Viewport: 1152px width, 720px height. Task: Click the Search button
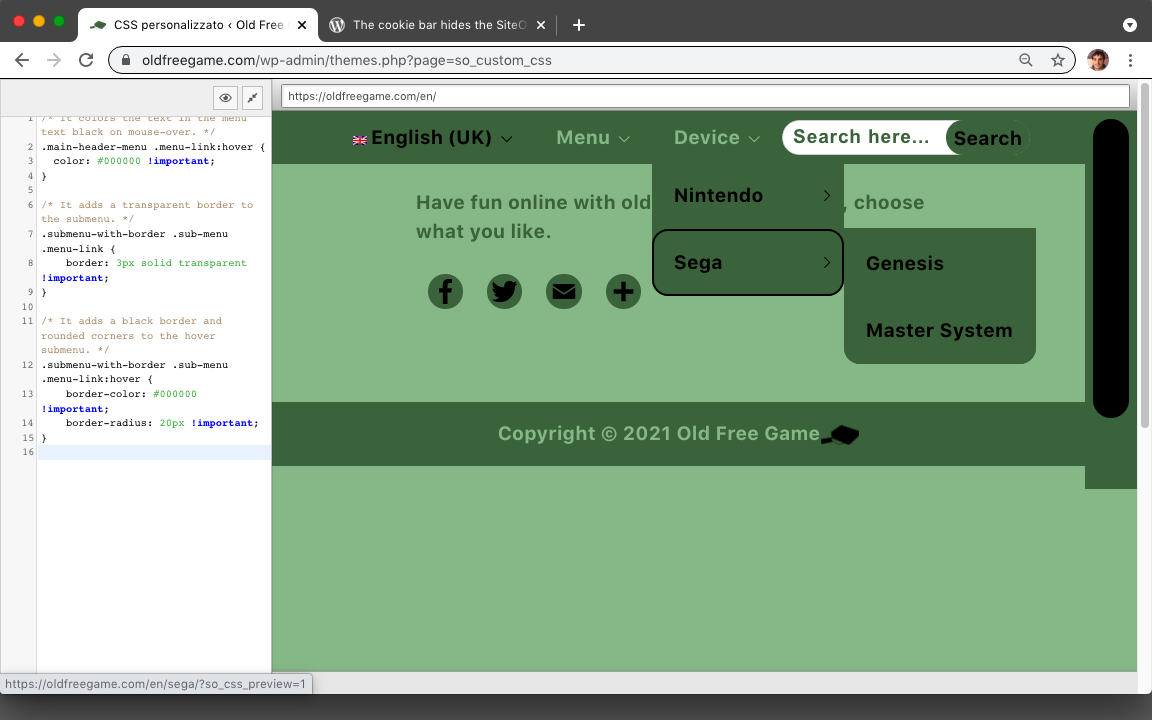pos(987,138)
